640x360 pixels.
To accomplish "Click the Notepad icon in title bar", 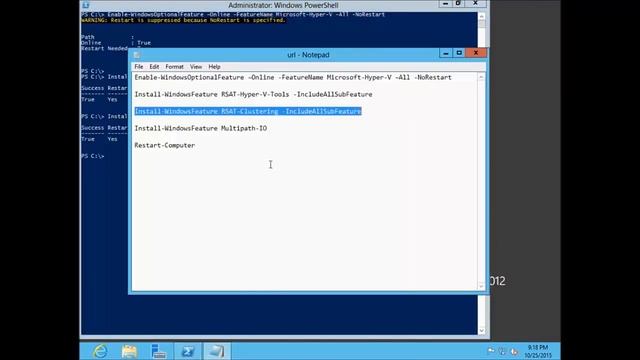I will pos(137,55).
